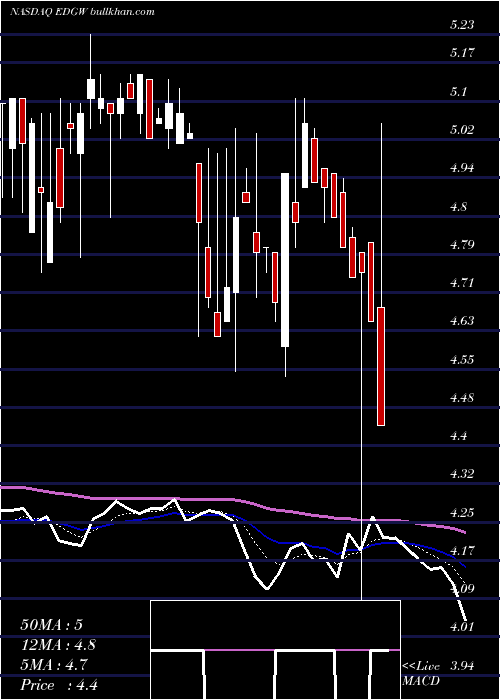The width and height of the screenshot is (500, 700).
Task: Select the tall white candle near 4.94
Action: pos(285,260)
